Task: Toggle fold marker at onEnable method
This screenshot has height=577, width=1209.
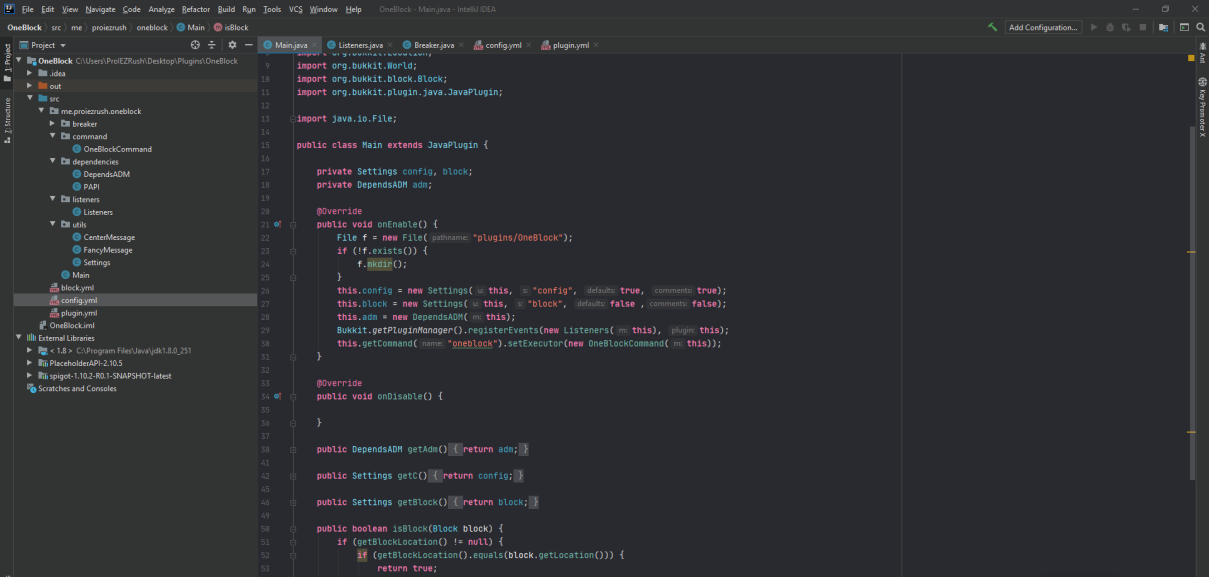Action: (x=293, y=224)
